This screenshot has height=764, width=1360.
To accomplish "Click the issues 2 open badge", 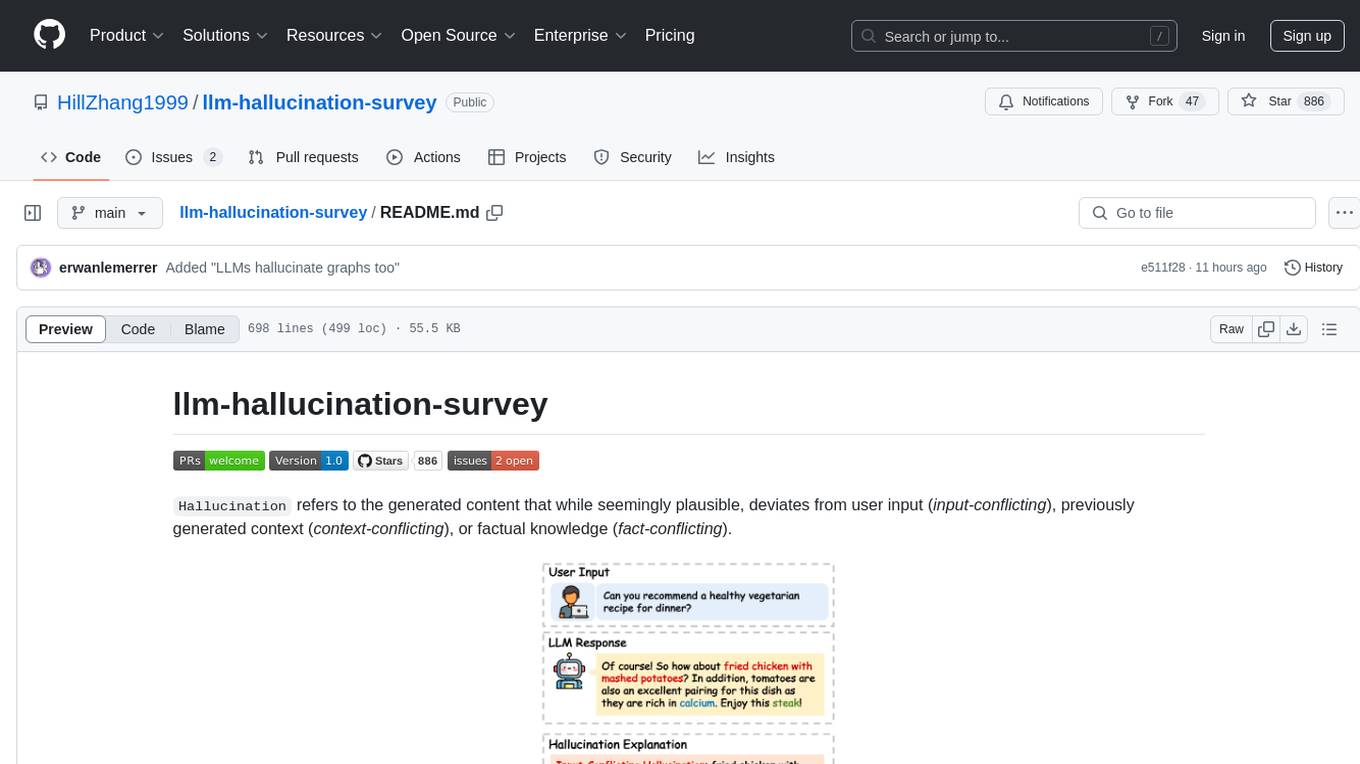I will pos(493,461).
